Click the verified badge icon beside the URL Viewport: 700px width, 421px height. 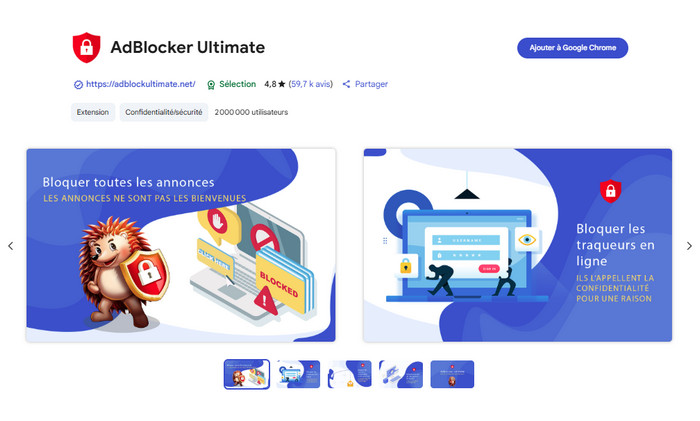78,84
